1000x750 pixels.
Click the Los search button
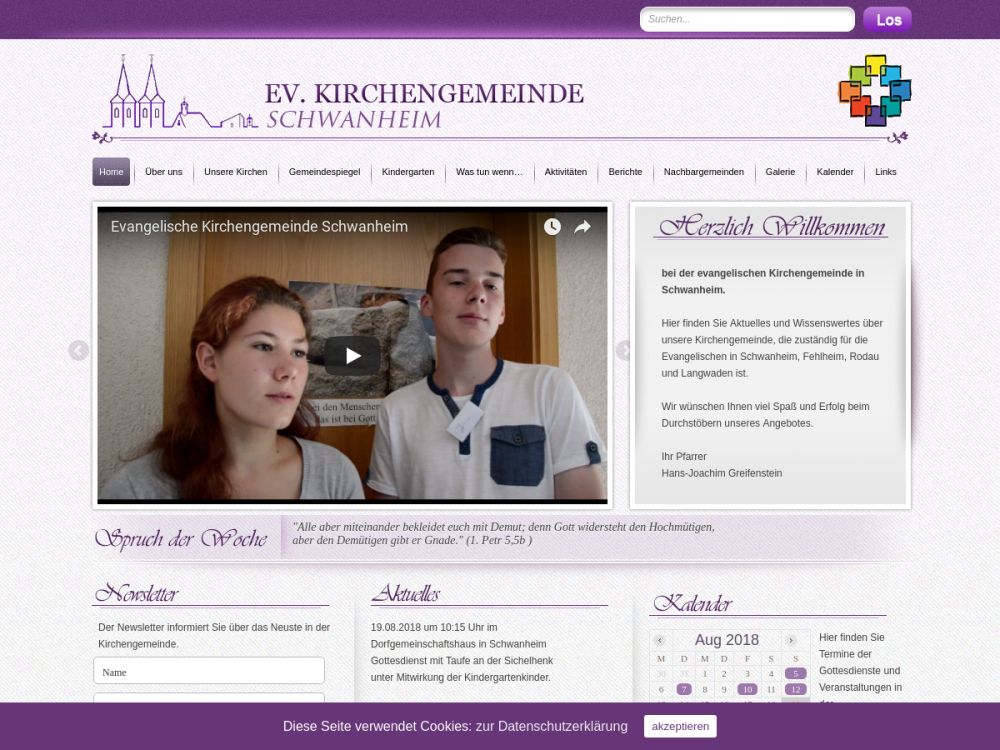[x=888, y=19]
